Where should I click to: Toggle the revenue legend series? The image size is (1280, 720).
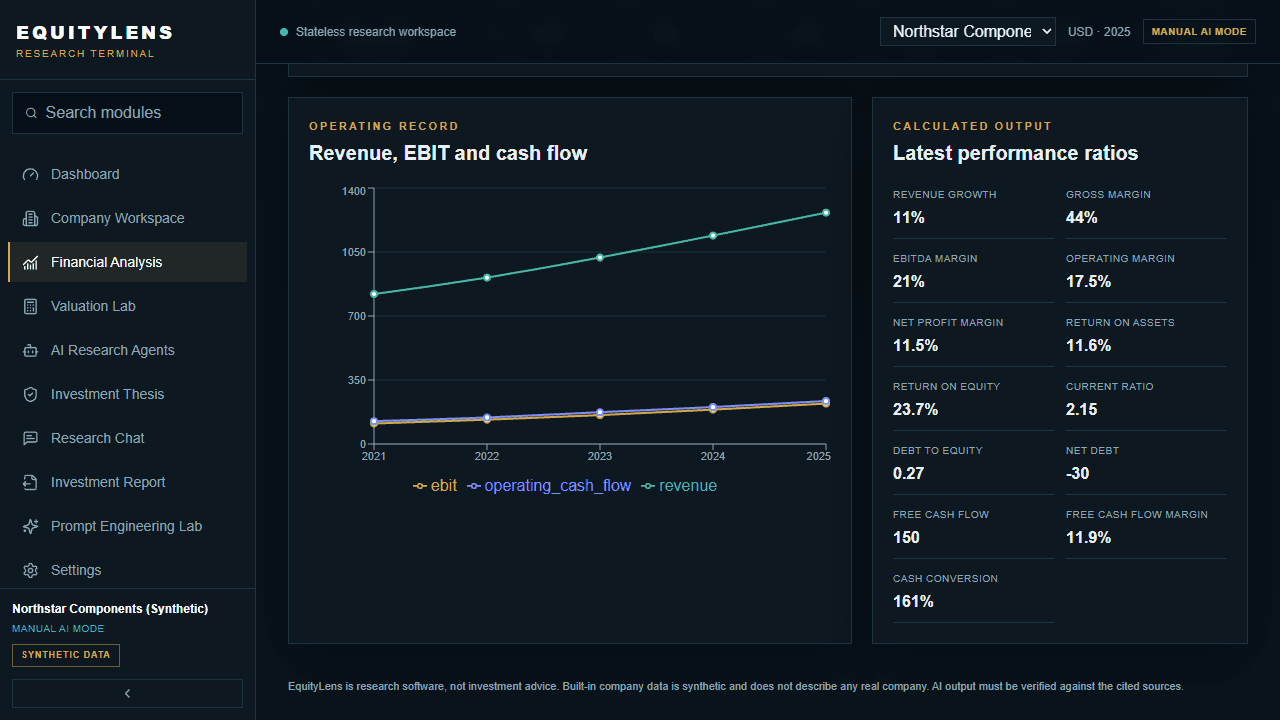679,486
